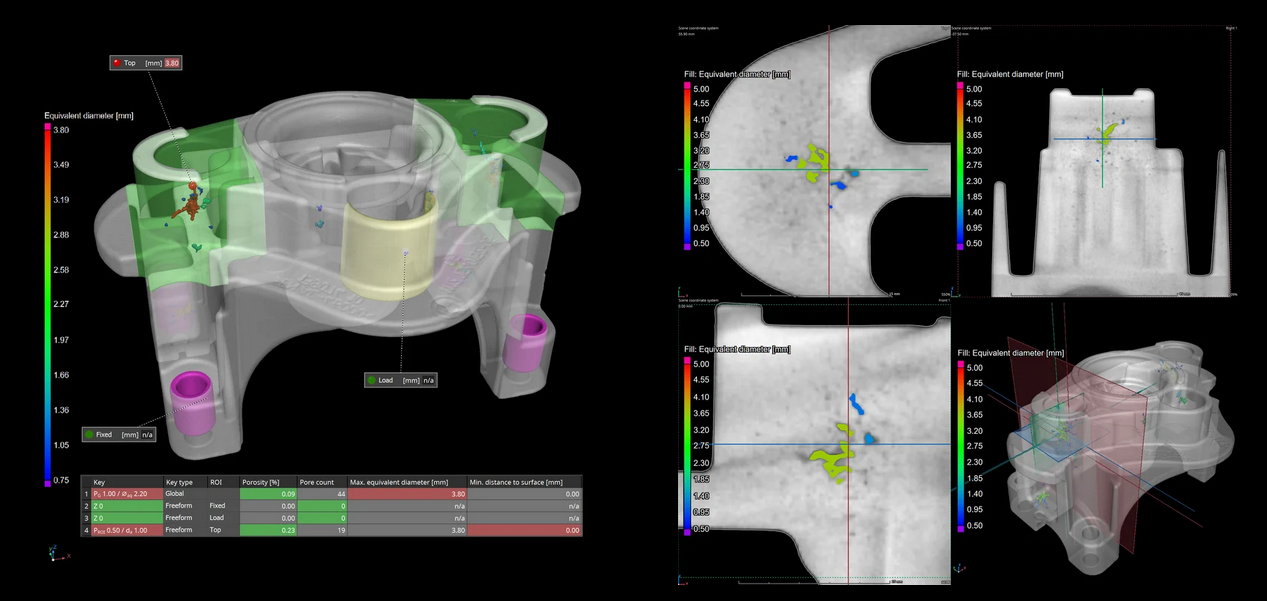1267x601 pixels.
Task: Click the Equivalent diameter color bar in 3D view
Action: (47, 300)
